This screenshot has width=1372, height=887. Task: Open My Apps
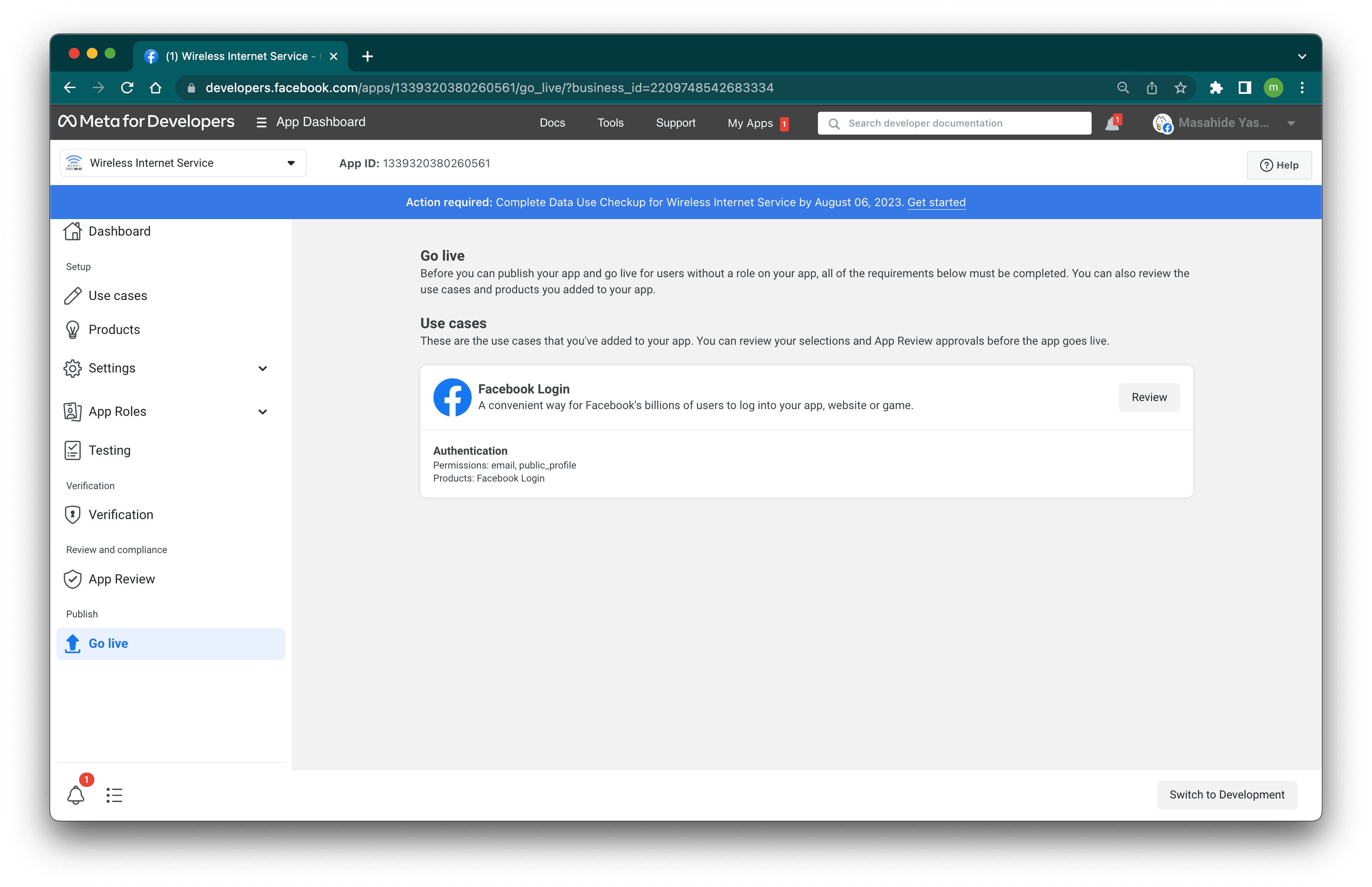pos(750,123)
